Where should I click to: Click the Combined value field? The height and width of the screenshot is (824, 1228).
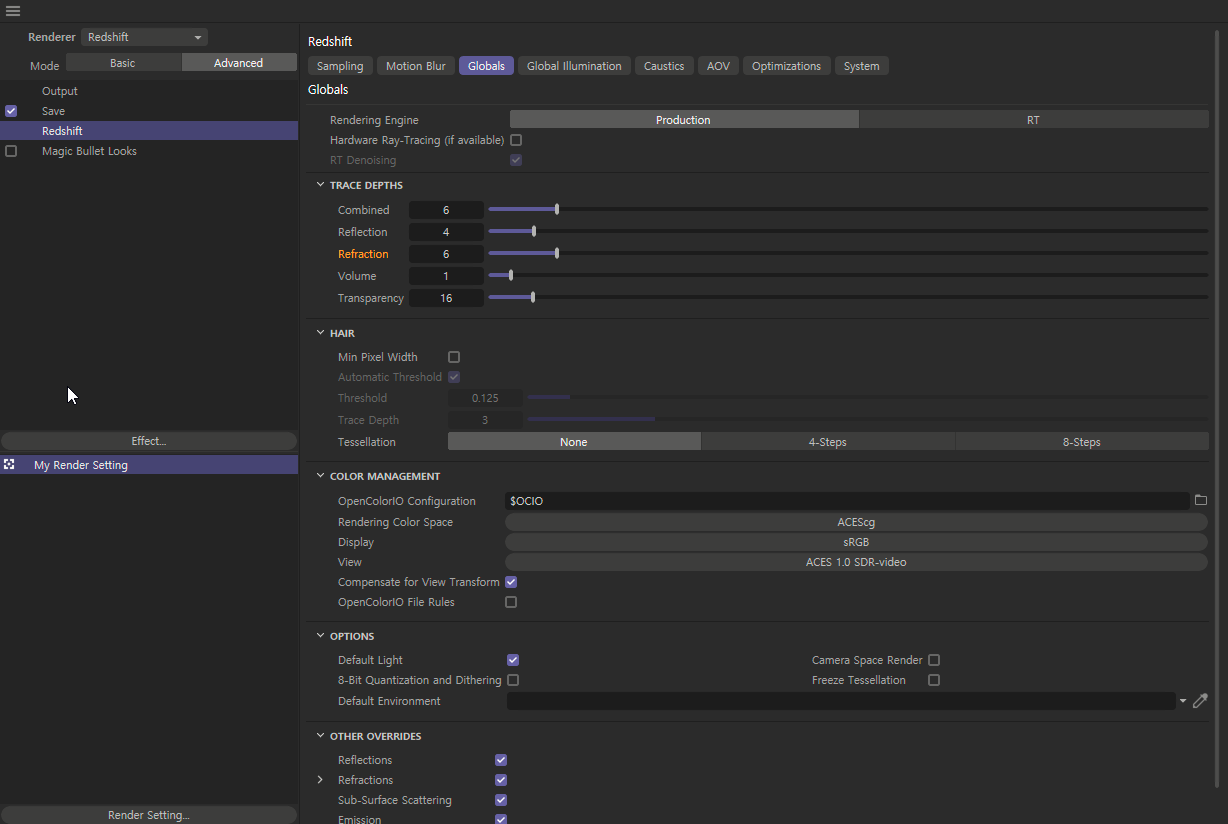pos(446,210)
